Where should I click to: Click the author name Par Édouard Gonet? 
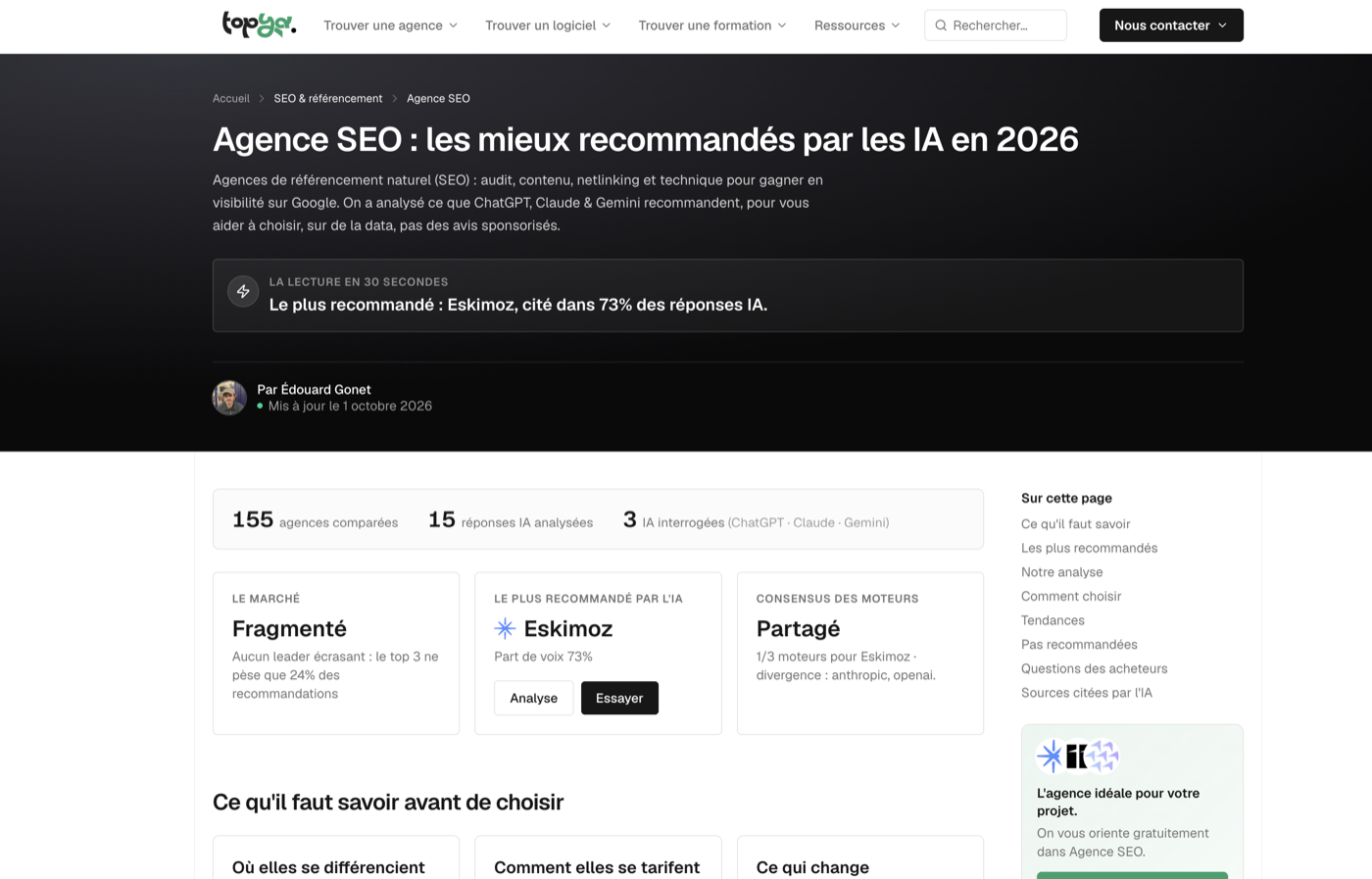point(314,389)
